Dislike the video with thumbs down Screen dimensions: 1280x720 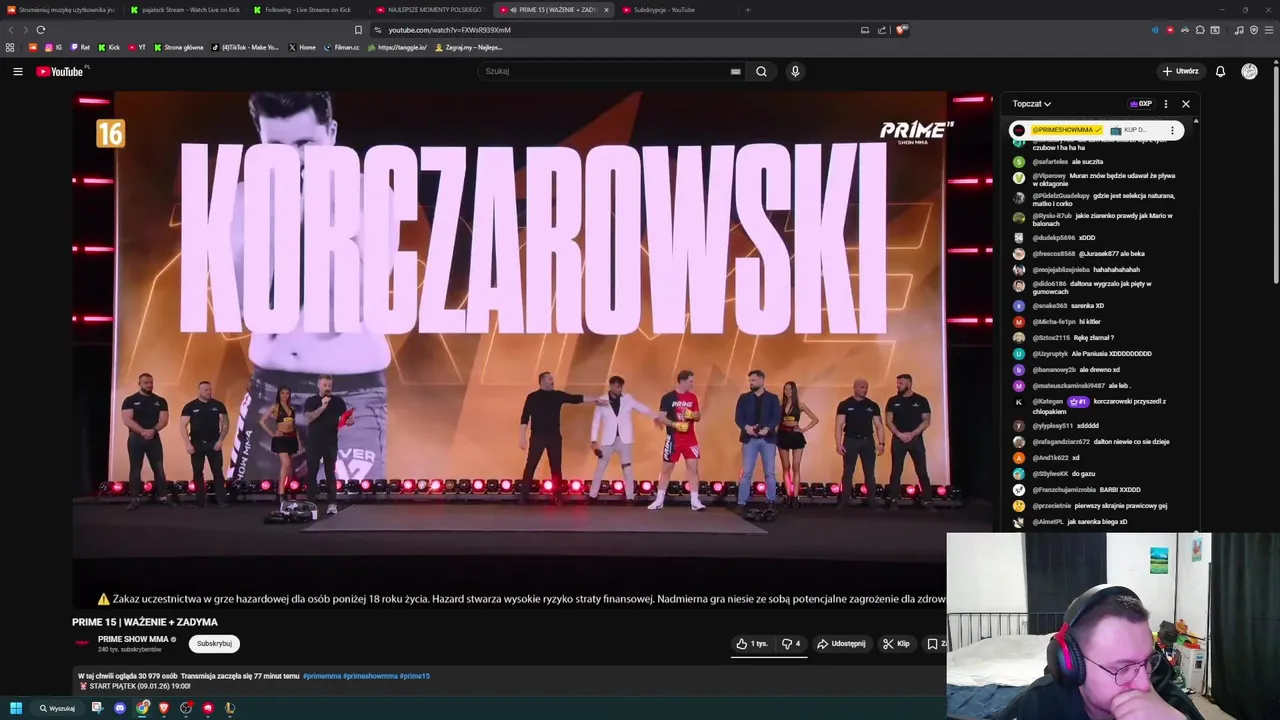pyautogui.click(x=791, y=644)
